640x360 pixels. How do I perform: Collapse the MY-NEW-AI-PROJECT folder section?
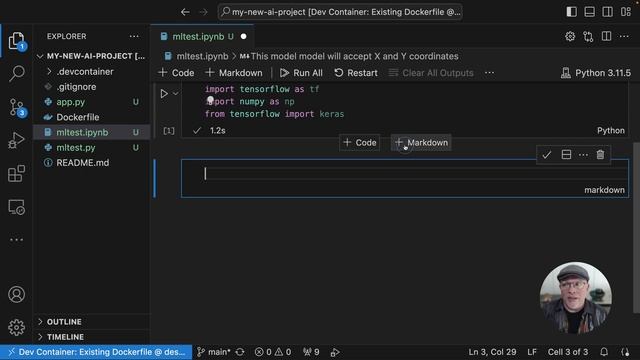(x=91, y=56)
